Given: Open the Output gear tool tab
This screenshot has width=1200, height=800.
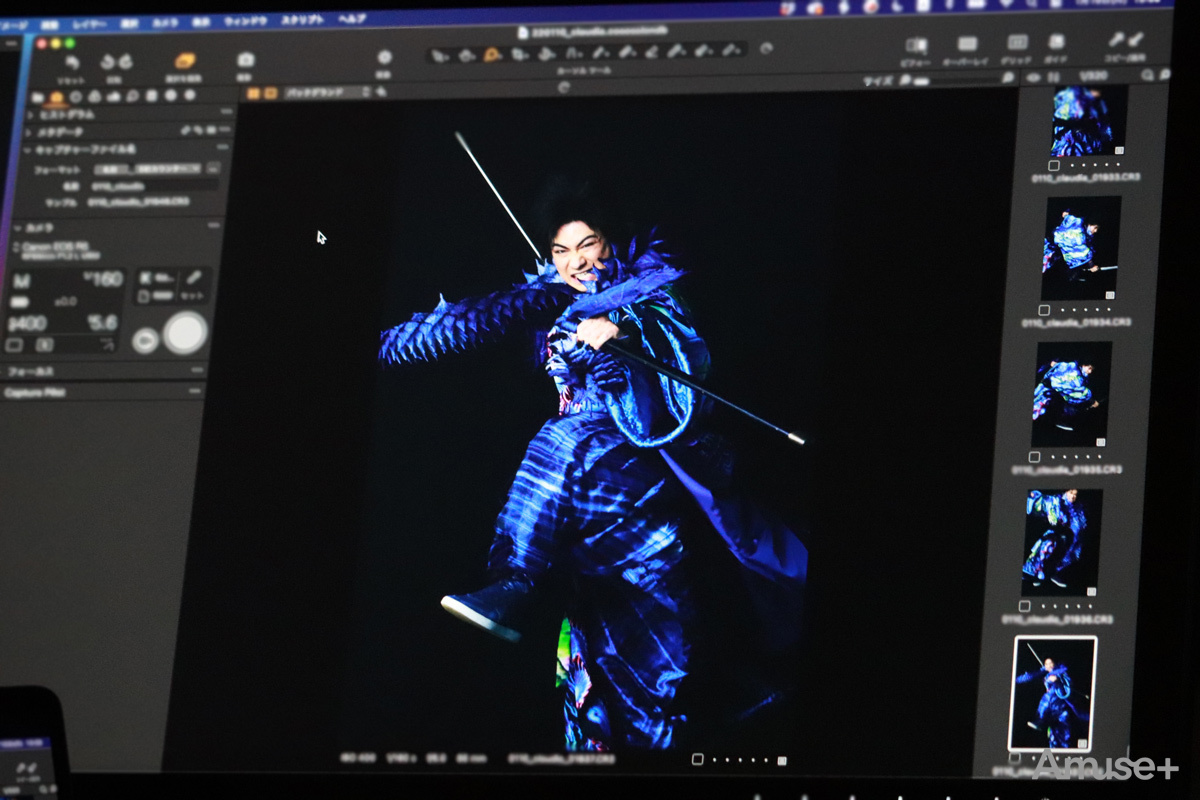Looking at the screenshot, I should coord(189,95).
